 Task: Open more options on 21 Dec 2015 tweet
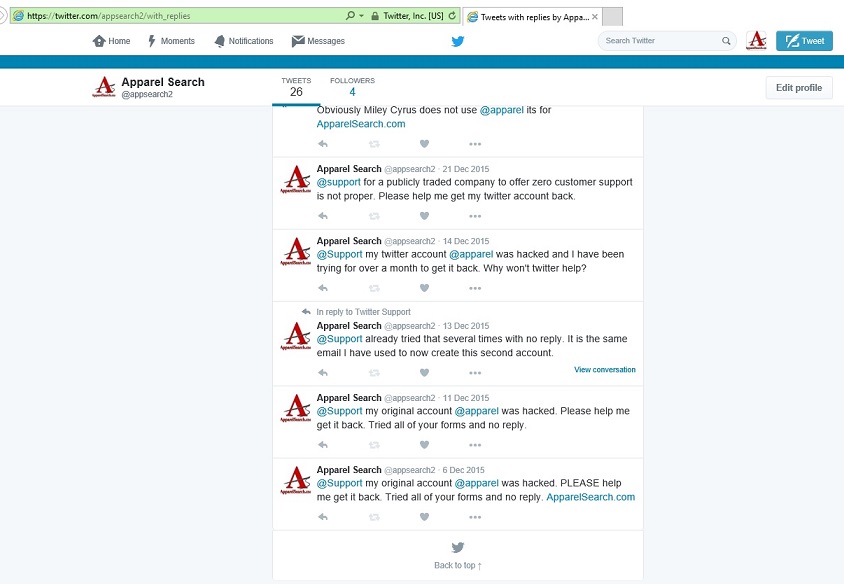tap(475, 216)
